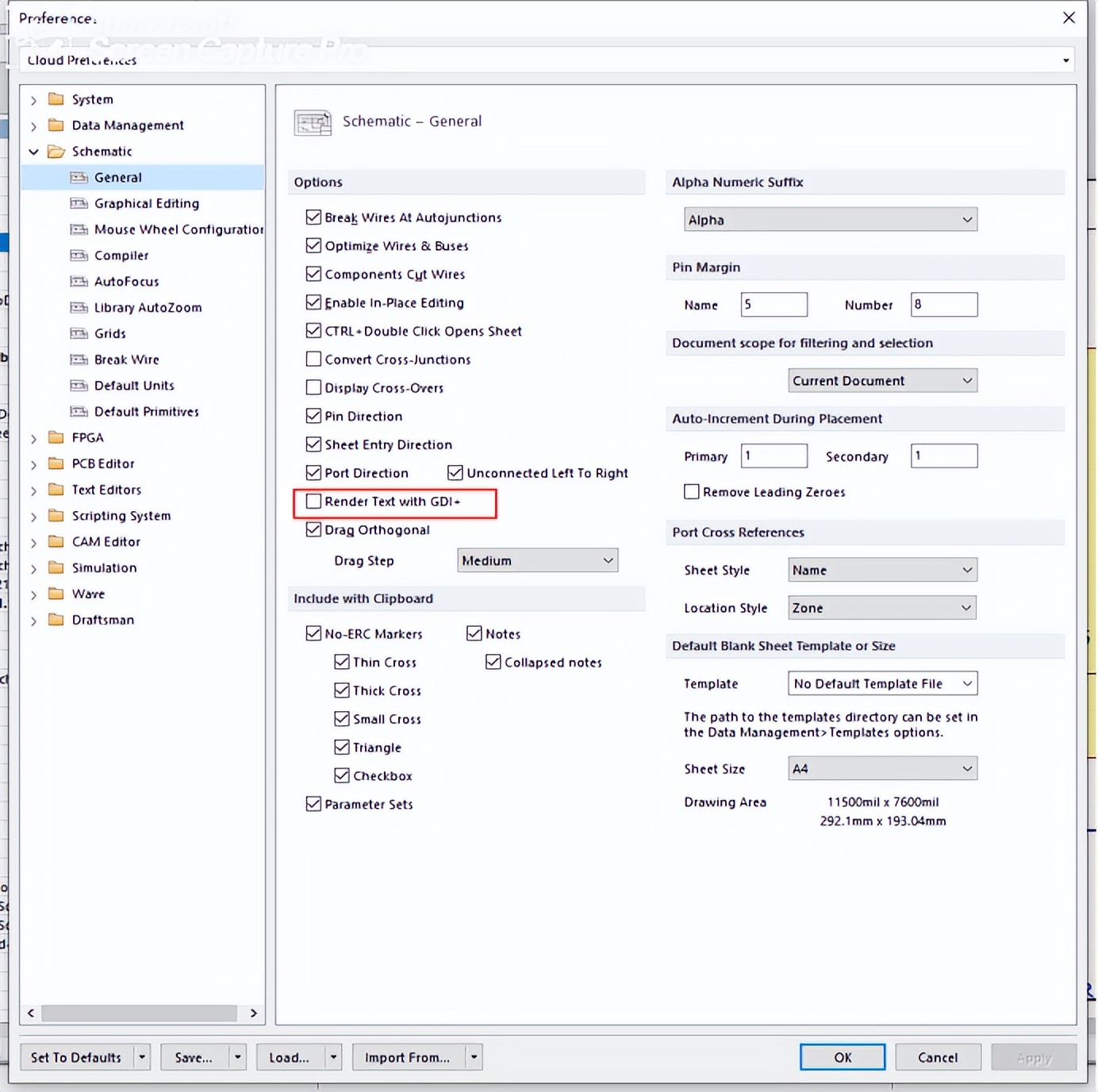Select the Default Primitives page icon

coord(79,411)
